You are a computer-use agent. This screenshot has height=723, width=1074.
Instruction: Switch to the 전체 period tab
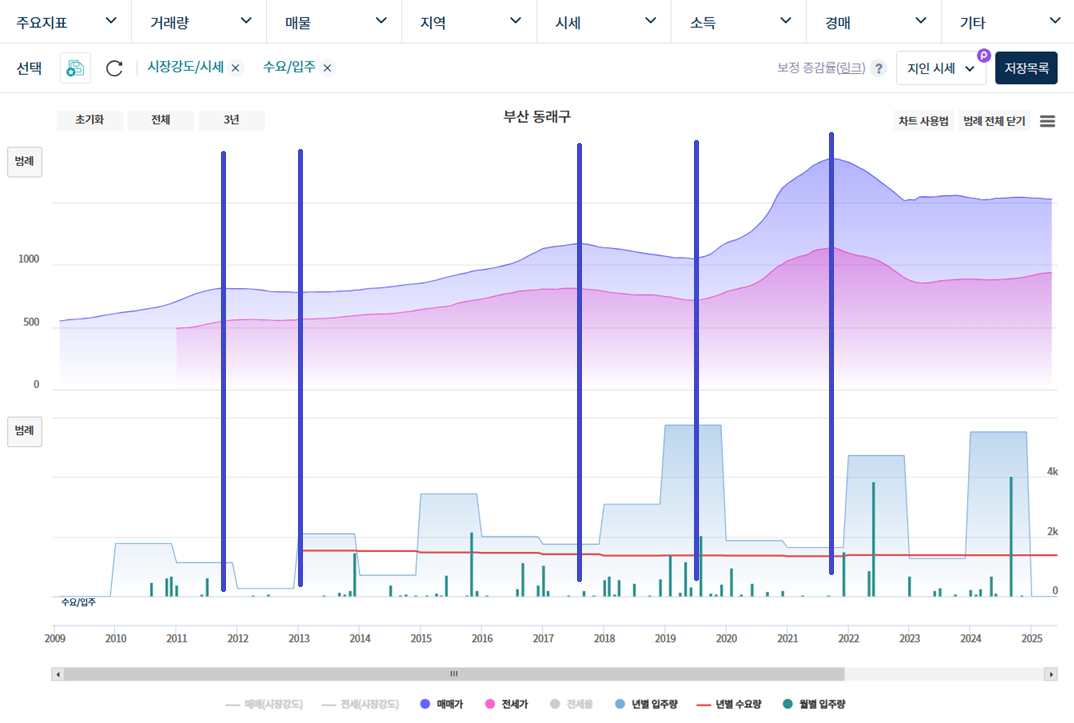160,119
